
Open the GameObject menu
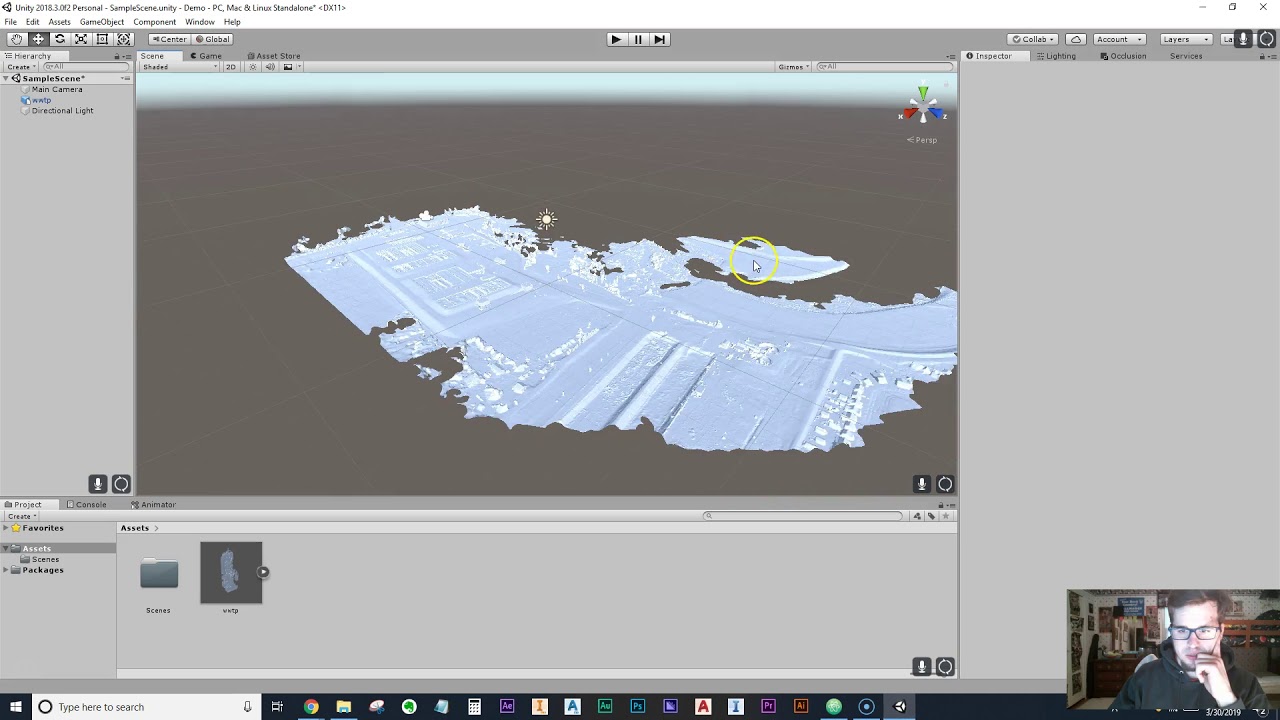pos(102,22)
